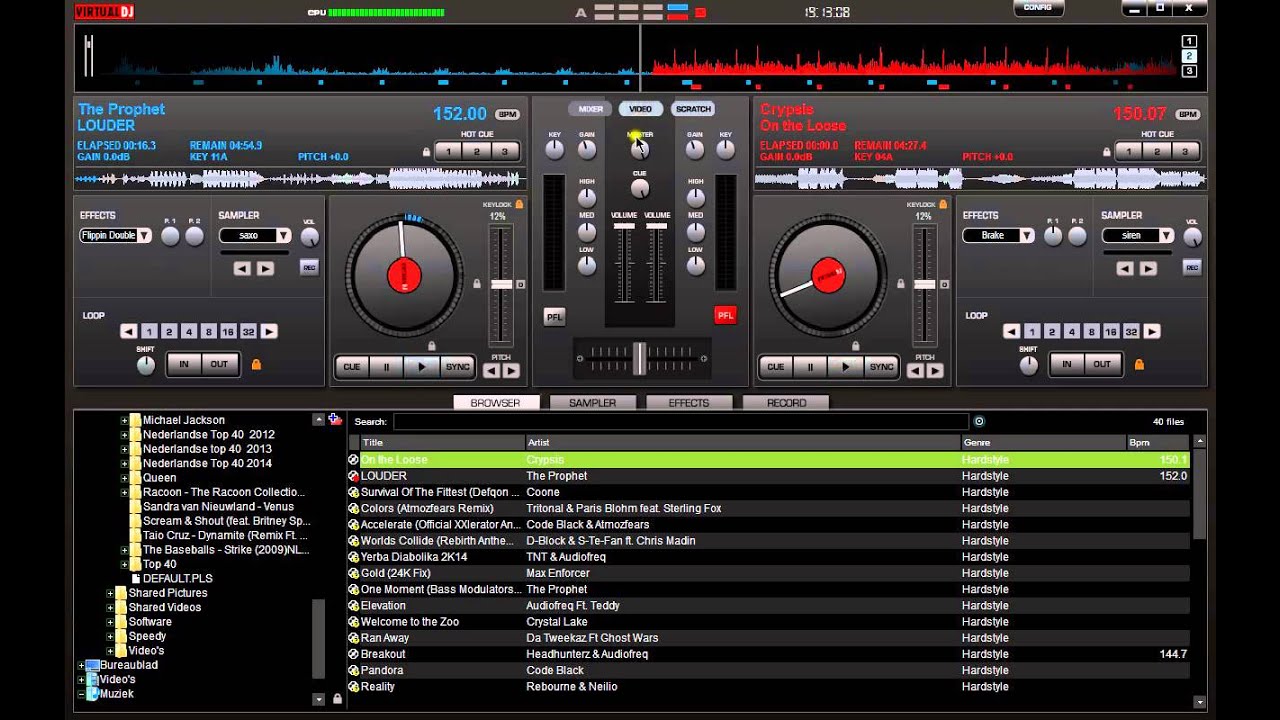The image size is (1280, 720).
Task: Select waveform zoom level 1
Action: tap(1189, 41)
